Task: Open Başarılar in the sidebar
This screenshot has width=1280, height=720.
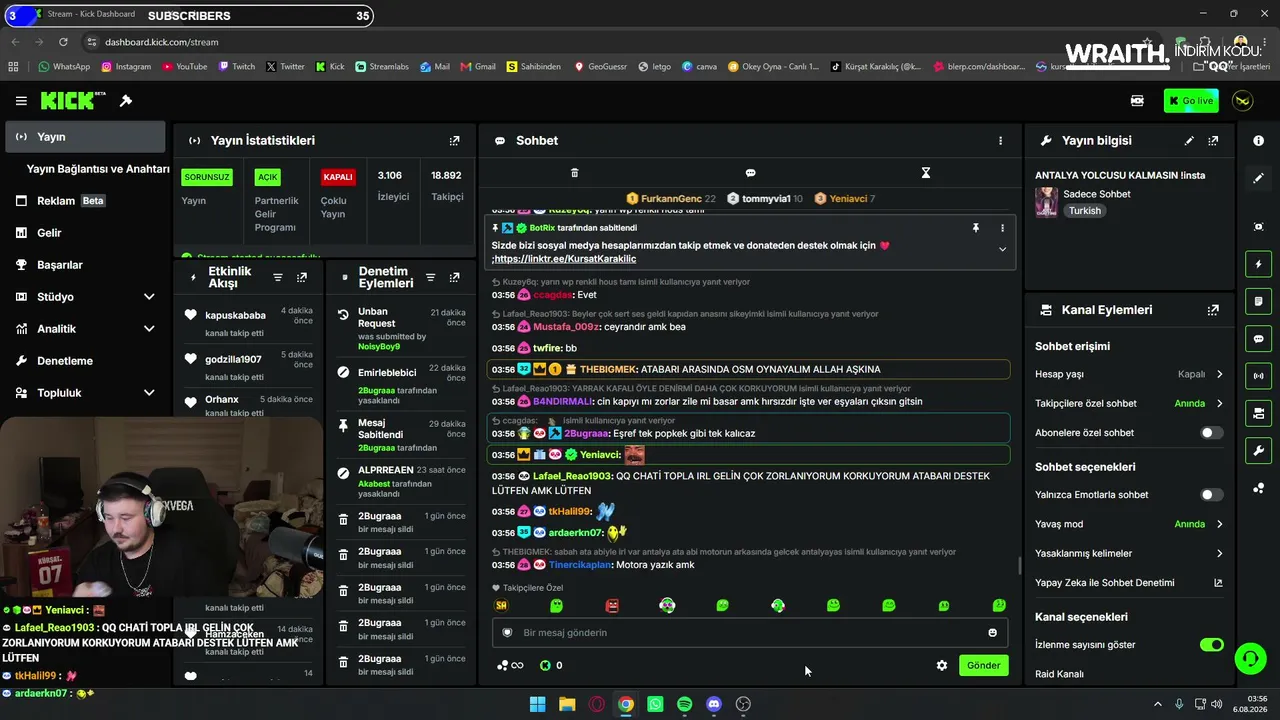Action: (x=84, y=265)
